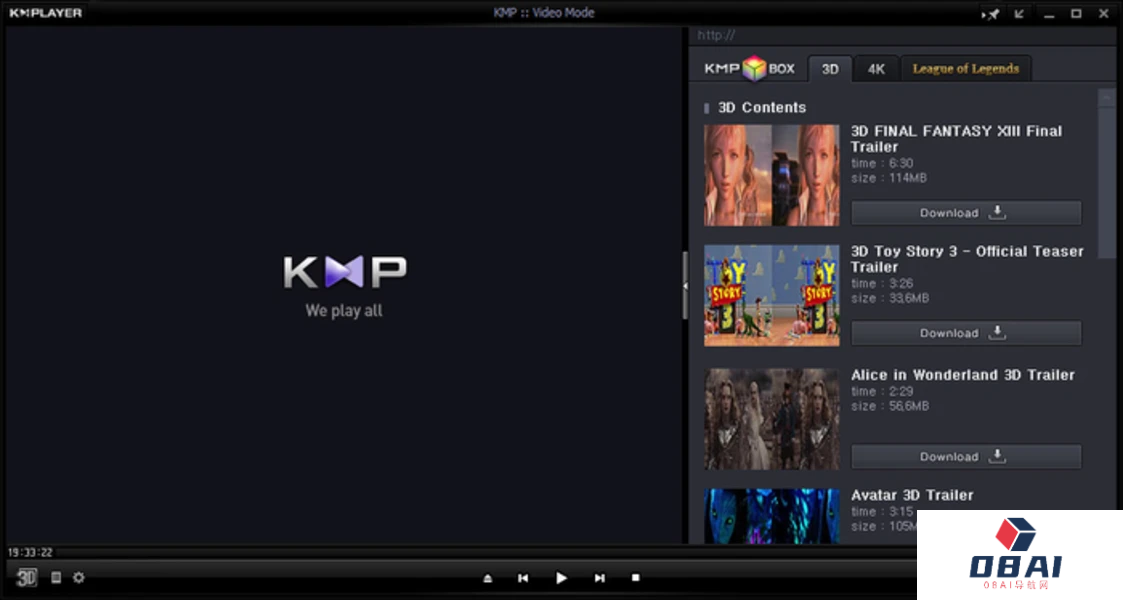Toggle 3D mode button in control bar

point(27,577)
